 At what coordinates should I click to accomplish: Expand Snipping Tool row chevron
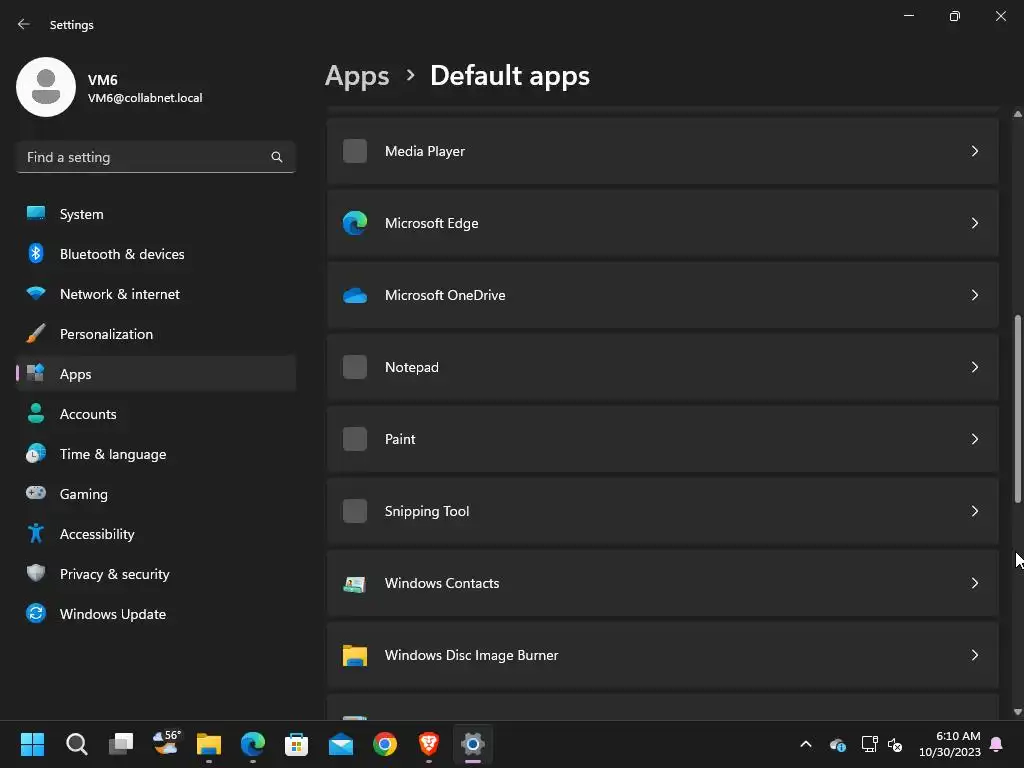coord(974,511)
